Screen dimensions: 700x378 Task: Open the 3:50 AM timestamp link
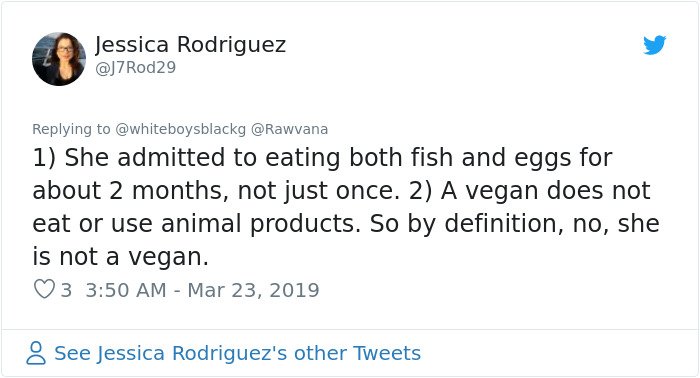click(x=126, y=290)
